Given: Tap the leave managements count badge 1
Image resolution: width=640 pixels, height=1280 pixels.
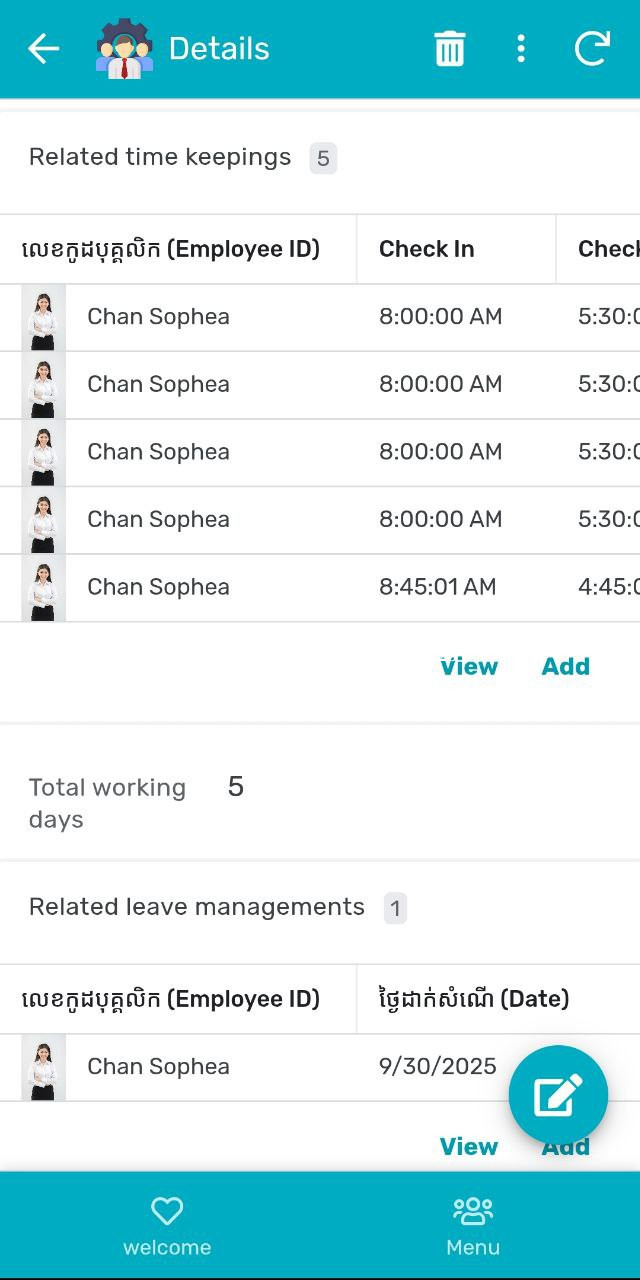Looking at the screenshot, I should point(396,908).
